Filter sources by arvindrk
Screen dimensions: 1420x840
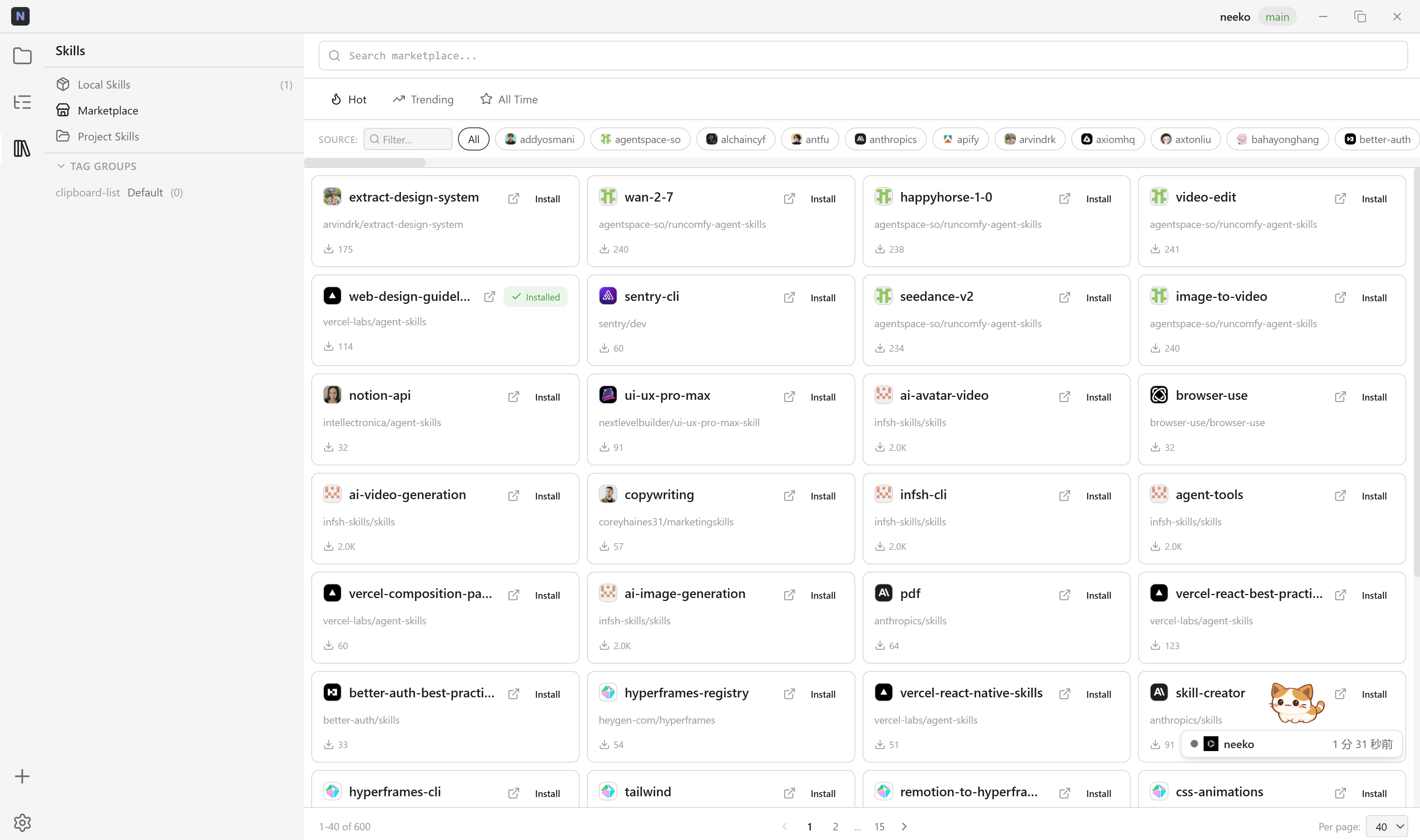(1030, 139)
